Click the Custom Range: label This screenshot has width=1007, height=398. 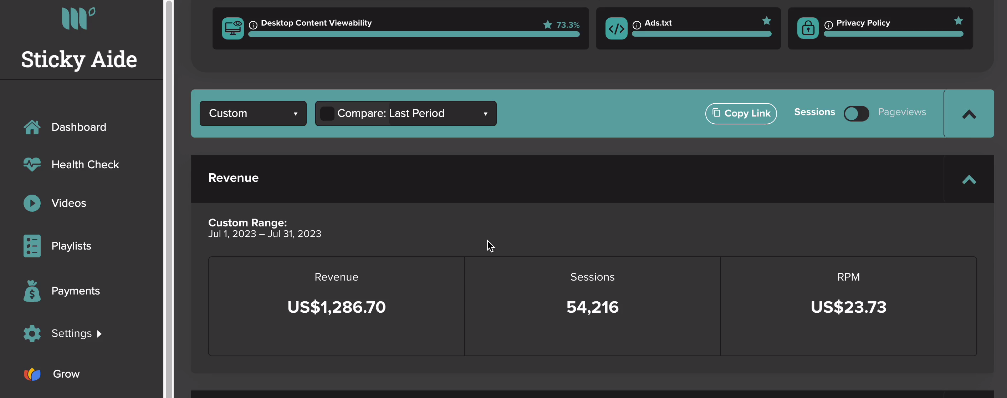click(247, 223)
